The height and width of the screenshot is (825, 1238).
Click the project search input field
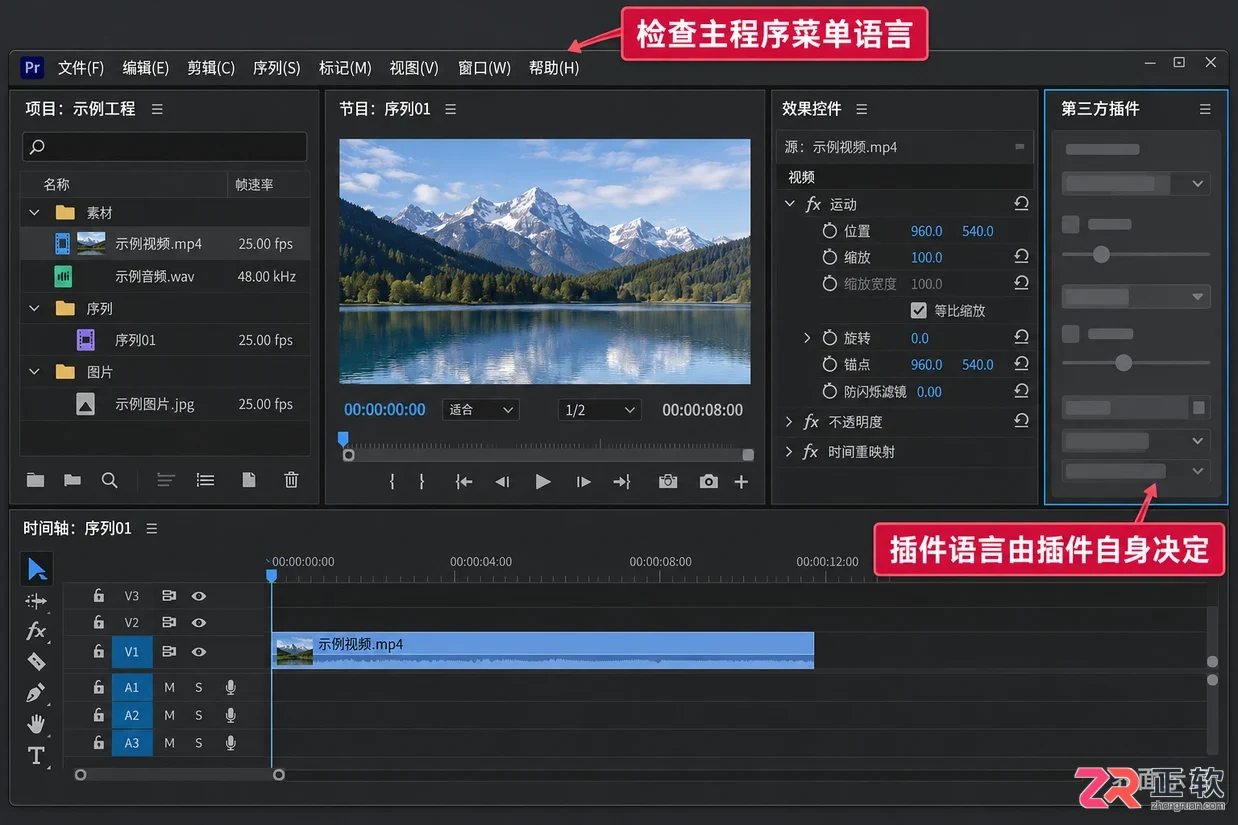click(x=165, y=147)
